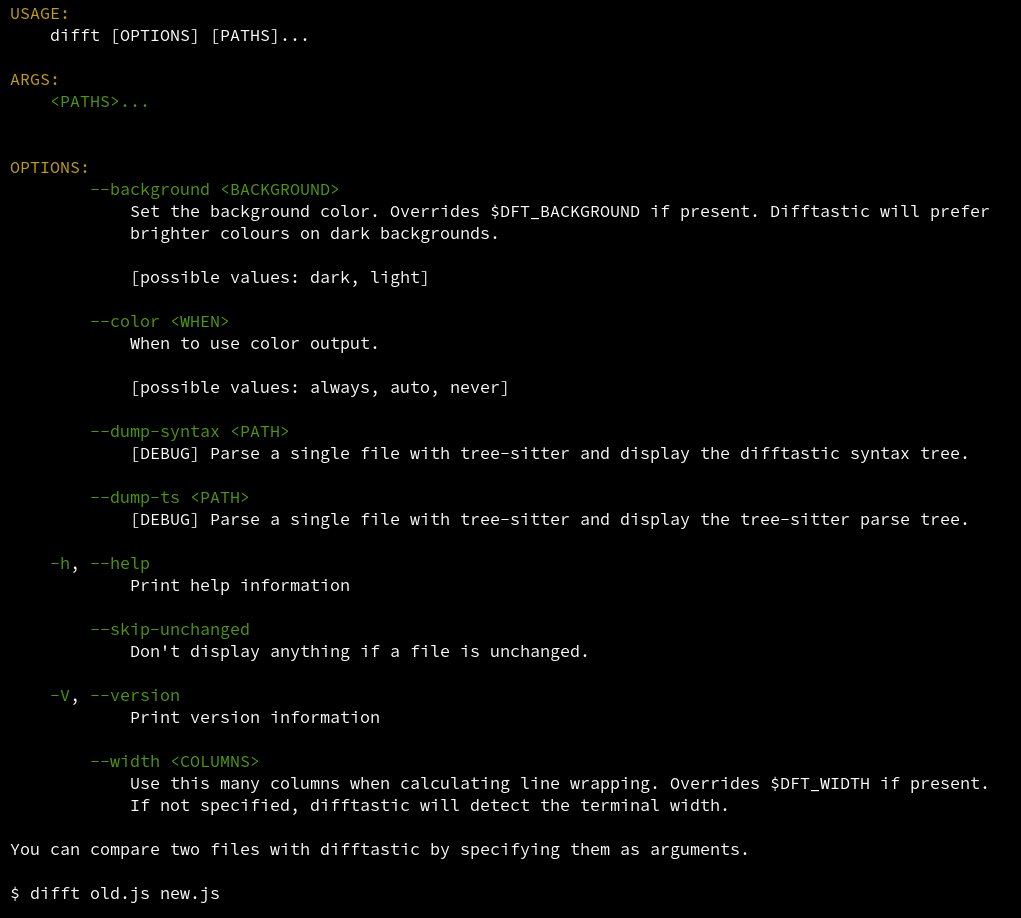
Task: Click the ARGS: heading
Action: [34, 79]
